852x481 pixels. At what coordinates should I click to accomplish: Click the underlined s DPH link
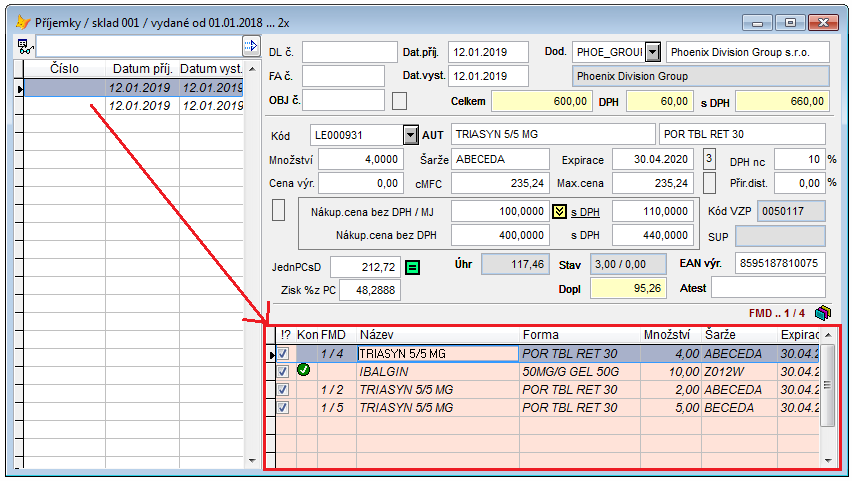pyautogui.click(x=585, y=211)
